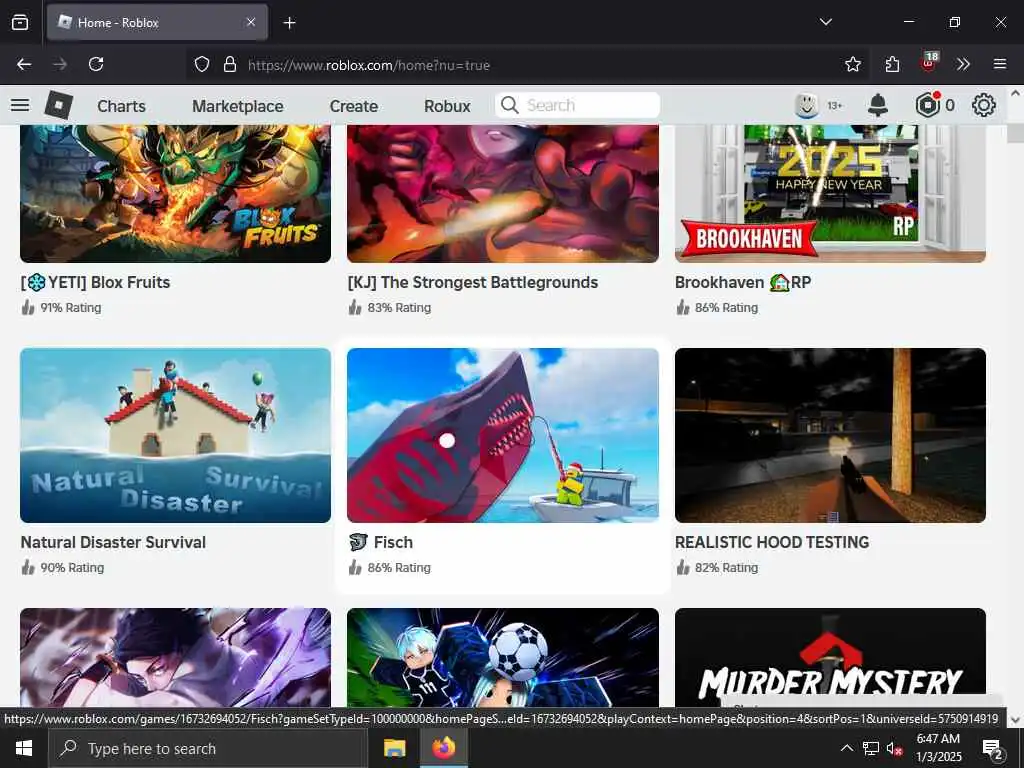Click REALISTIC HOOD TESTING title

click(772, 542)
